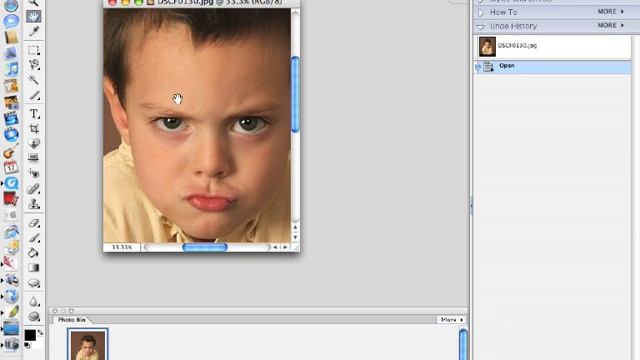Select the Clone Stamp tool
The image size is (640, 360).
pos(34,204)
